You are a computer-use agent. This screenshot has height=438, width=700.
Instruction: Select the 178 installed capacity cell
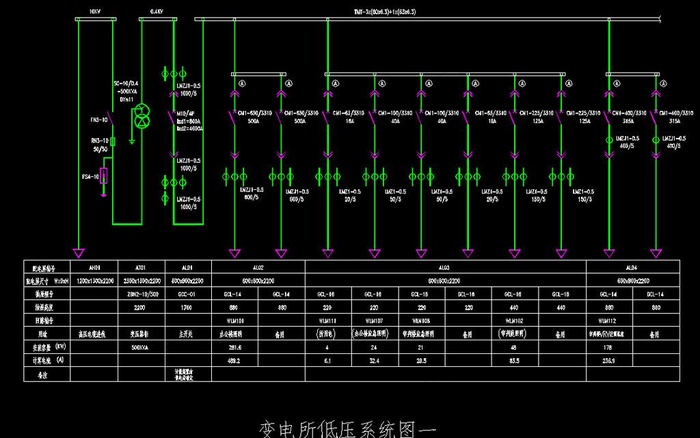(x=609, y=347)
